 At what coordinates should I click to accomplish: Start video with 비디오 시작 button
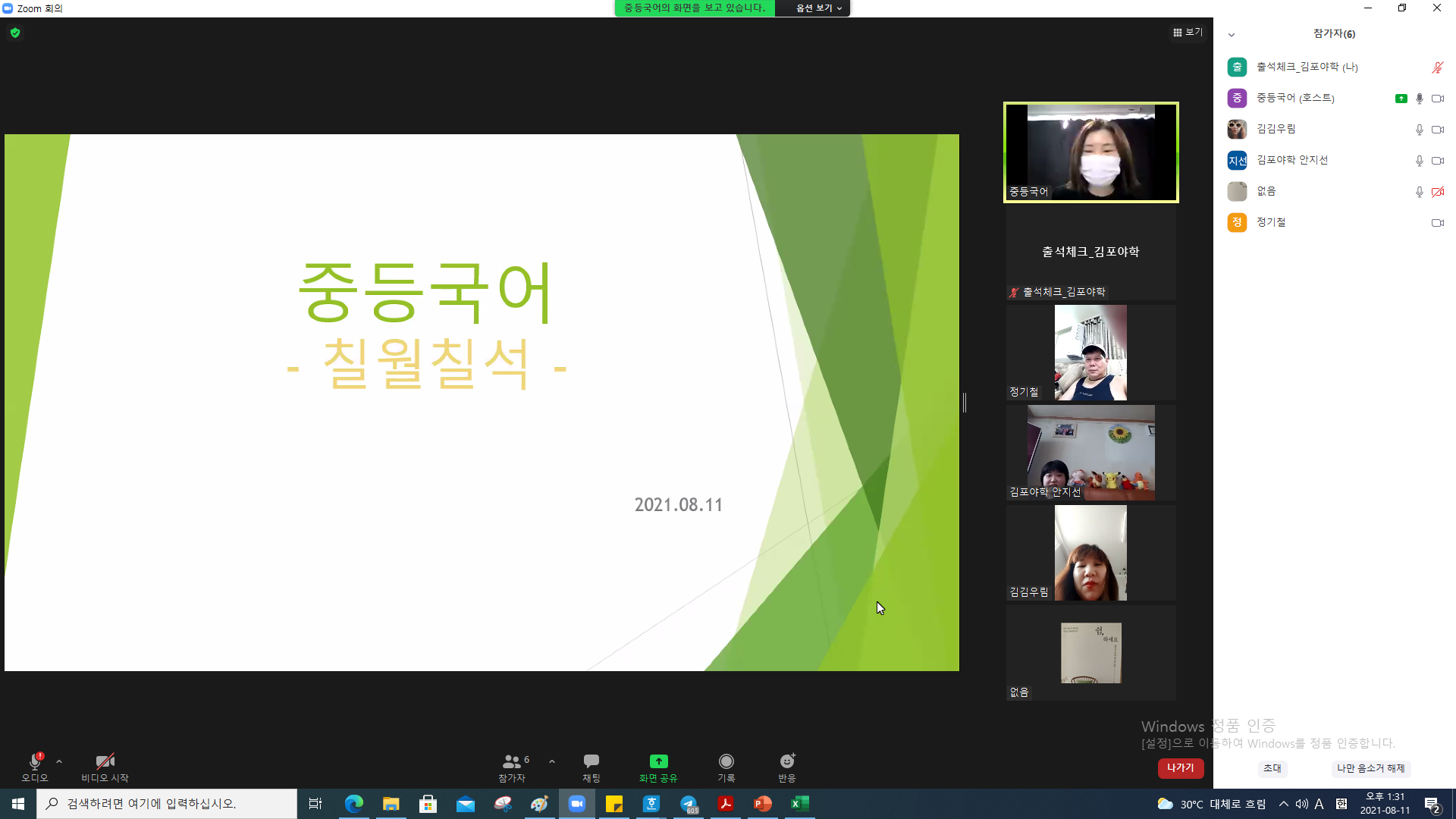click(105, 767)
